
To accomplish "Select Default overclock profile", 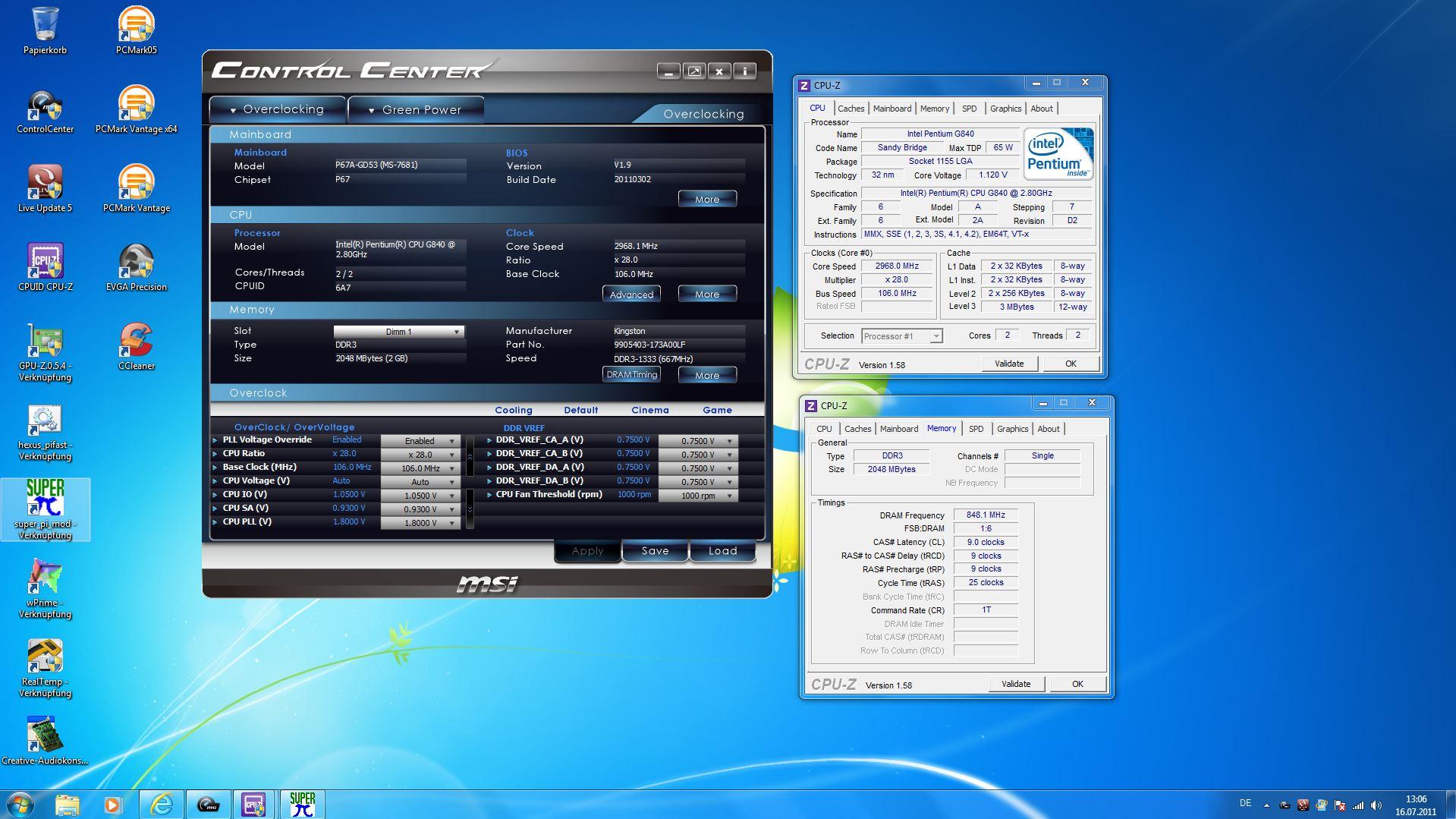I will (x=580, y=410).
